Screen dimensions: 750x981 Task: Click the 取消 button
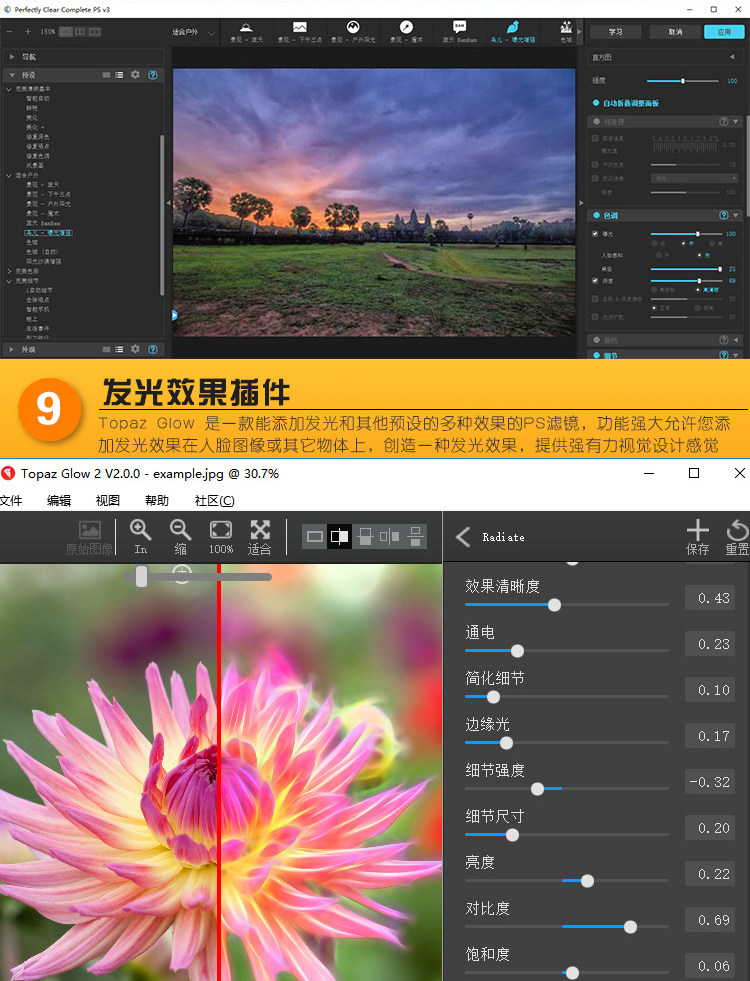coord(675,32)
